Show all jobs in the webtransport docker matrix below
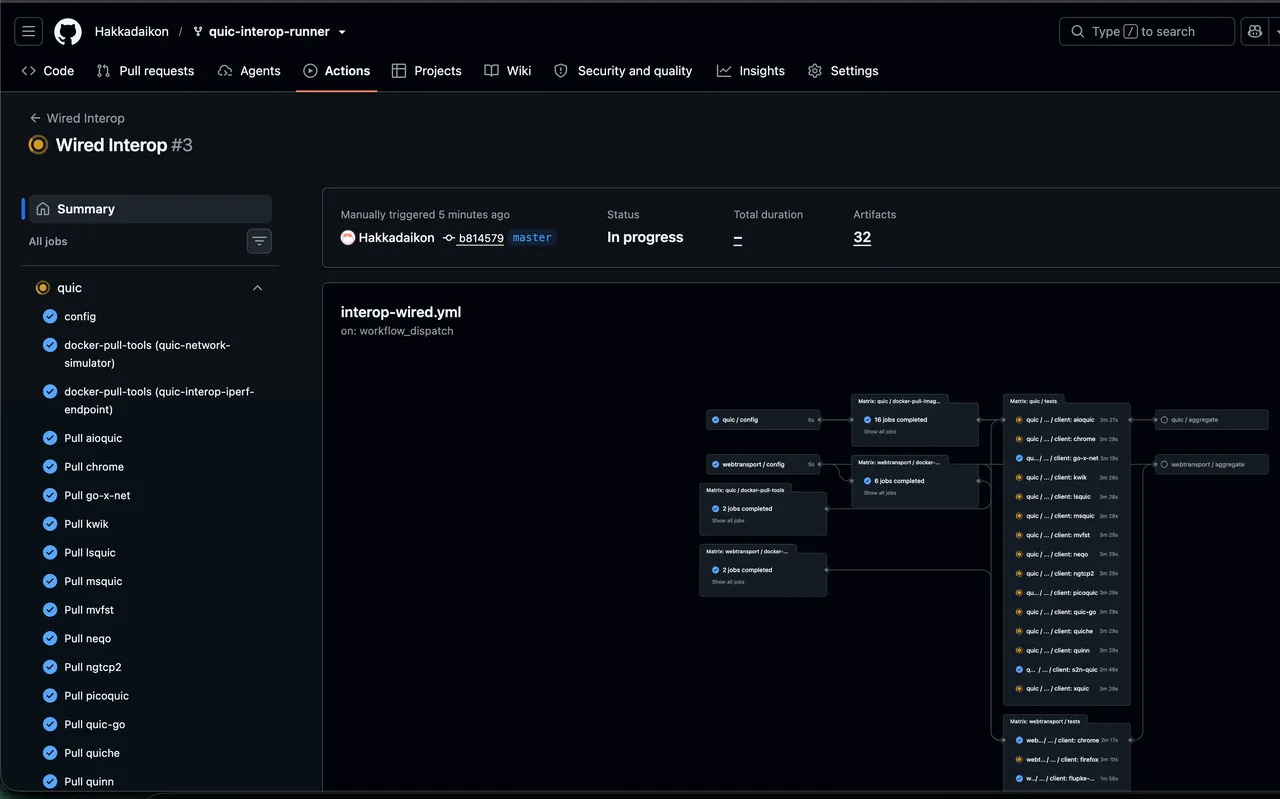The image size is (1280, 799). click(x=728, y=582)
